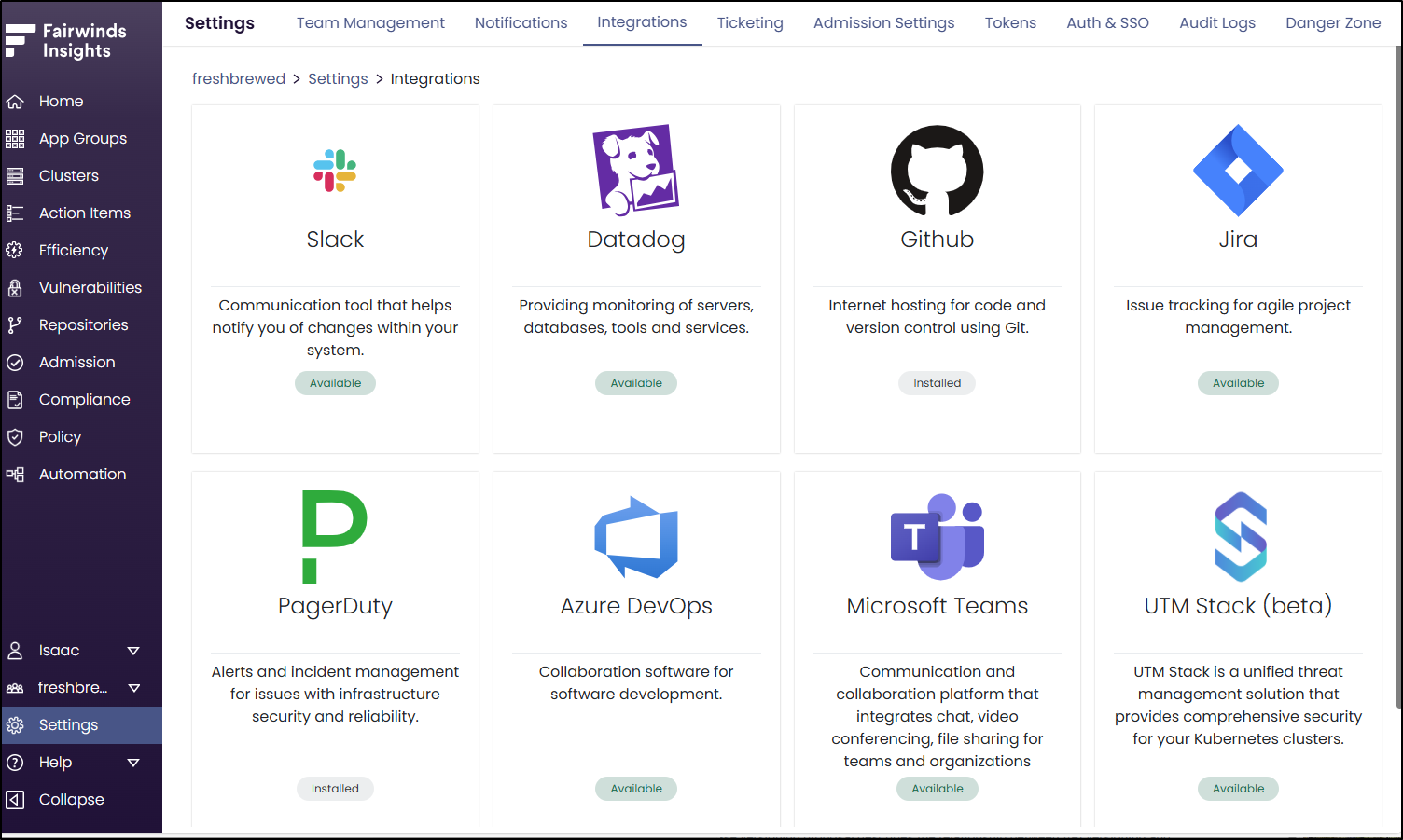Viewport: 1403px width, 840px height.
Task: Click the Repositories branch icon
Action: tap(15, 325)
